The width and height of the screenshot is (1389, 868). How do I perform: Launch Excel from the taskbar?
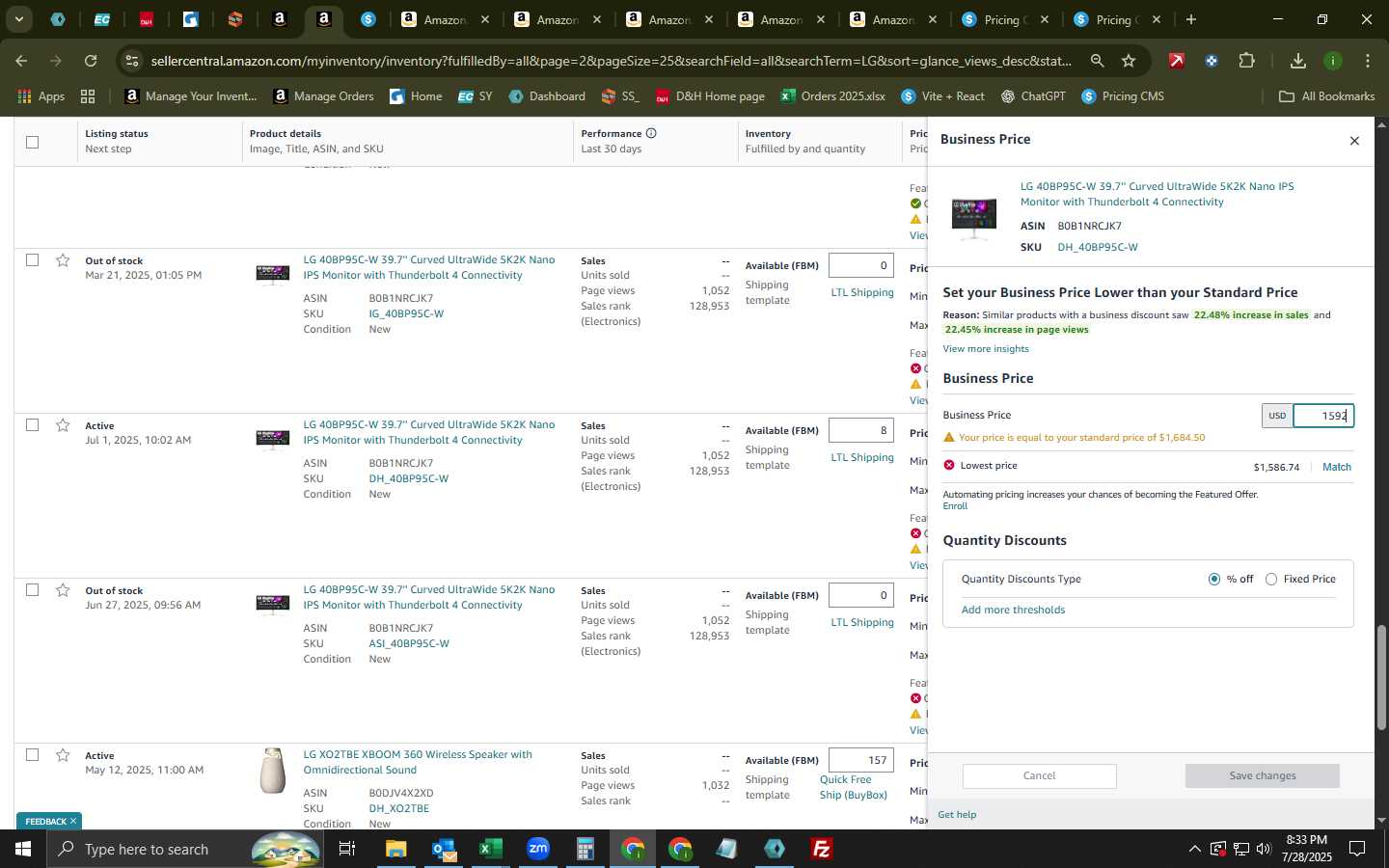pyautogui.click(x=490, y=849)
